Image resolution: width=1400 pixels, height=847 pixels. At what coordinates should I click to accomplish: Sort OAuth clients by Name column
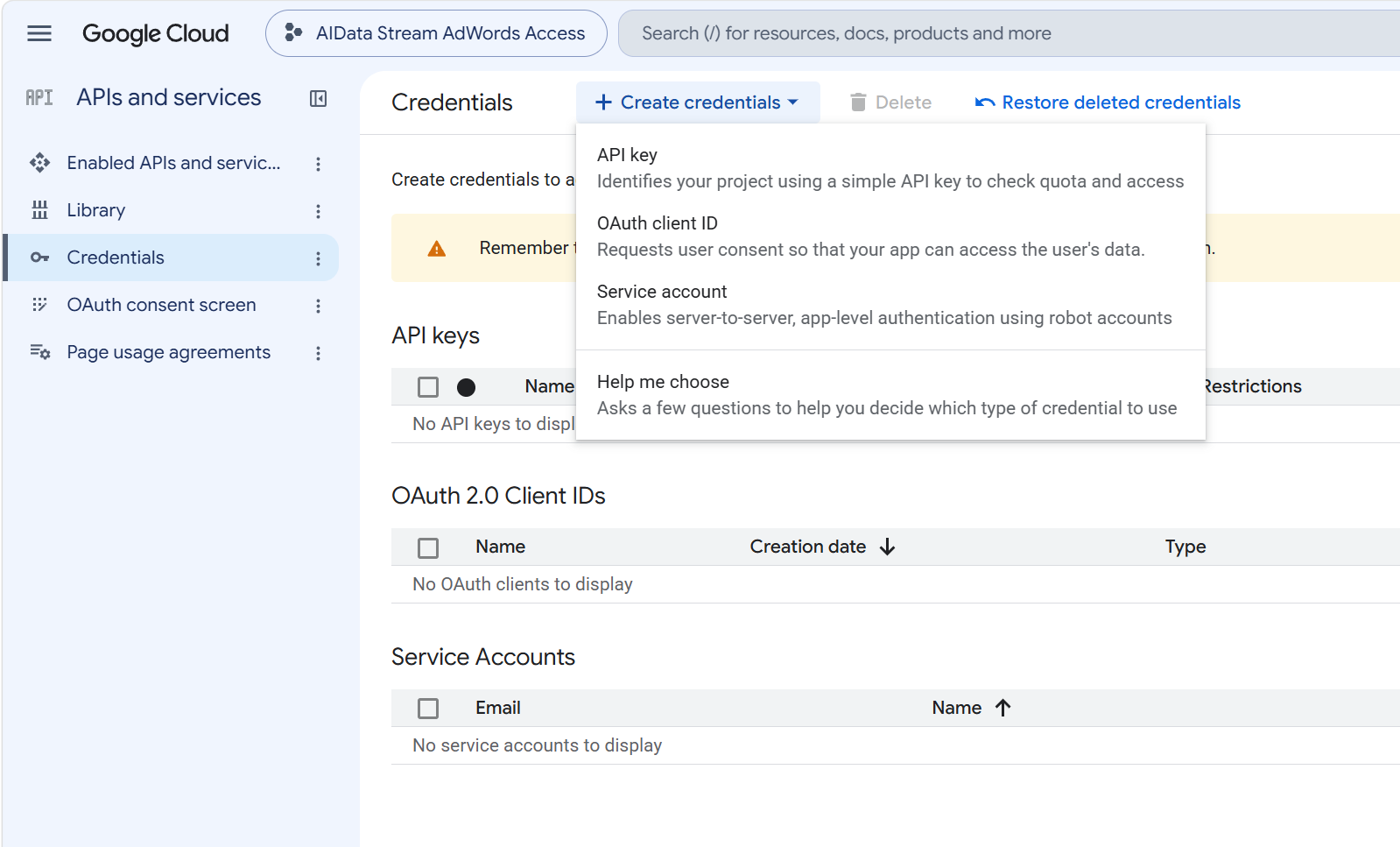[x=501, y=547]
